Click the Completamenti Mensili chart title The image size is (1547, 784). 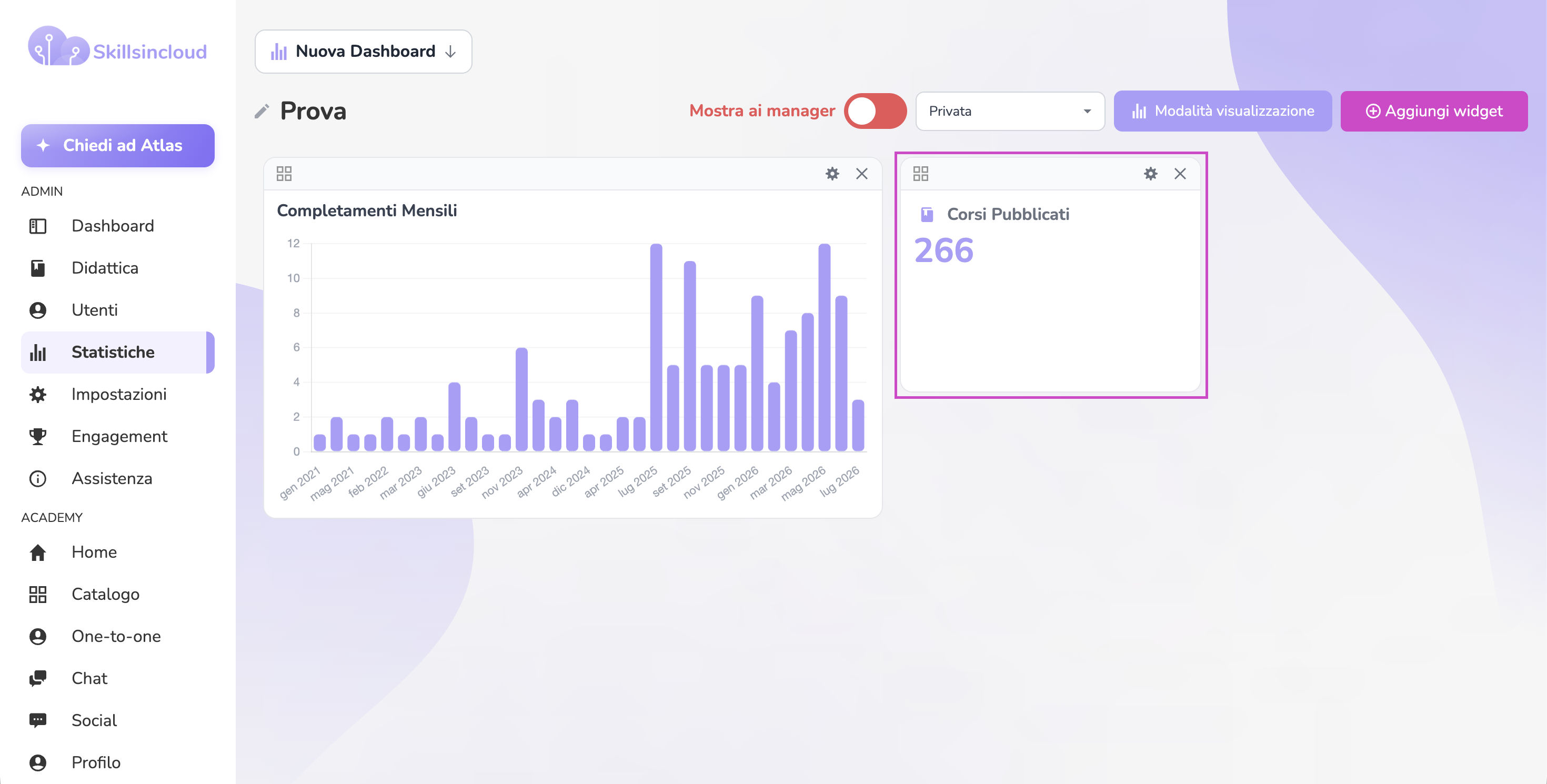[x=367, y=210]
